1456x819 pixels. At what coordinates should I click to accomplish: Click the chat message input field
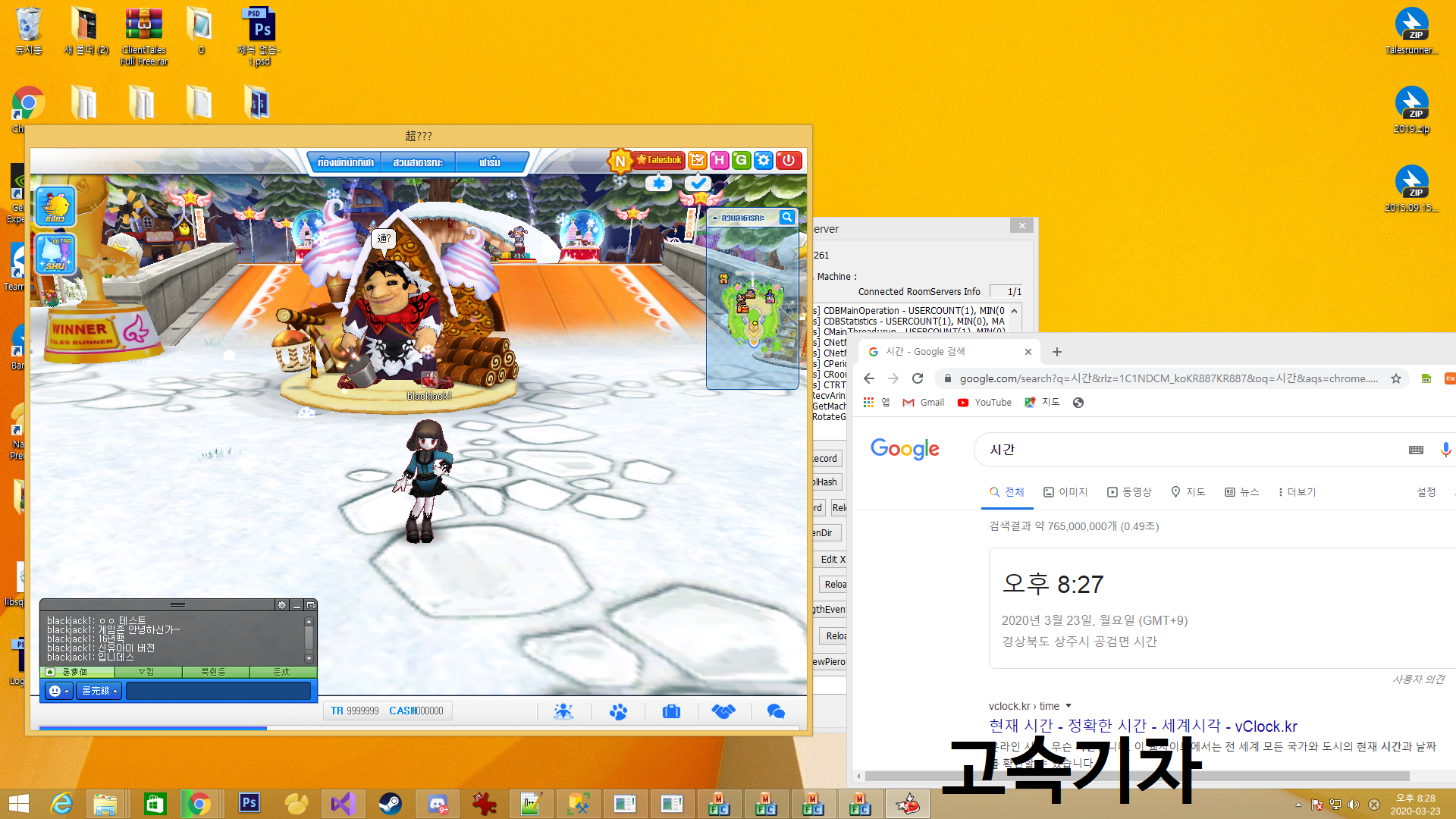click(218, 691)
